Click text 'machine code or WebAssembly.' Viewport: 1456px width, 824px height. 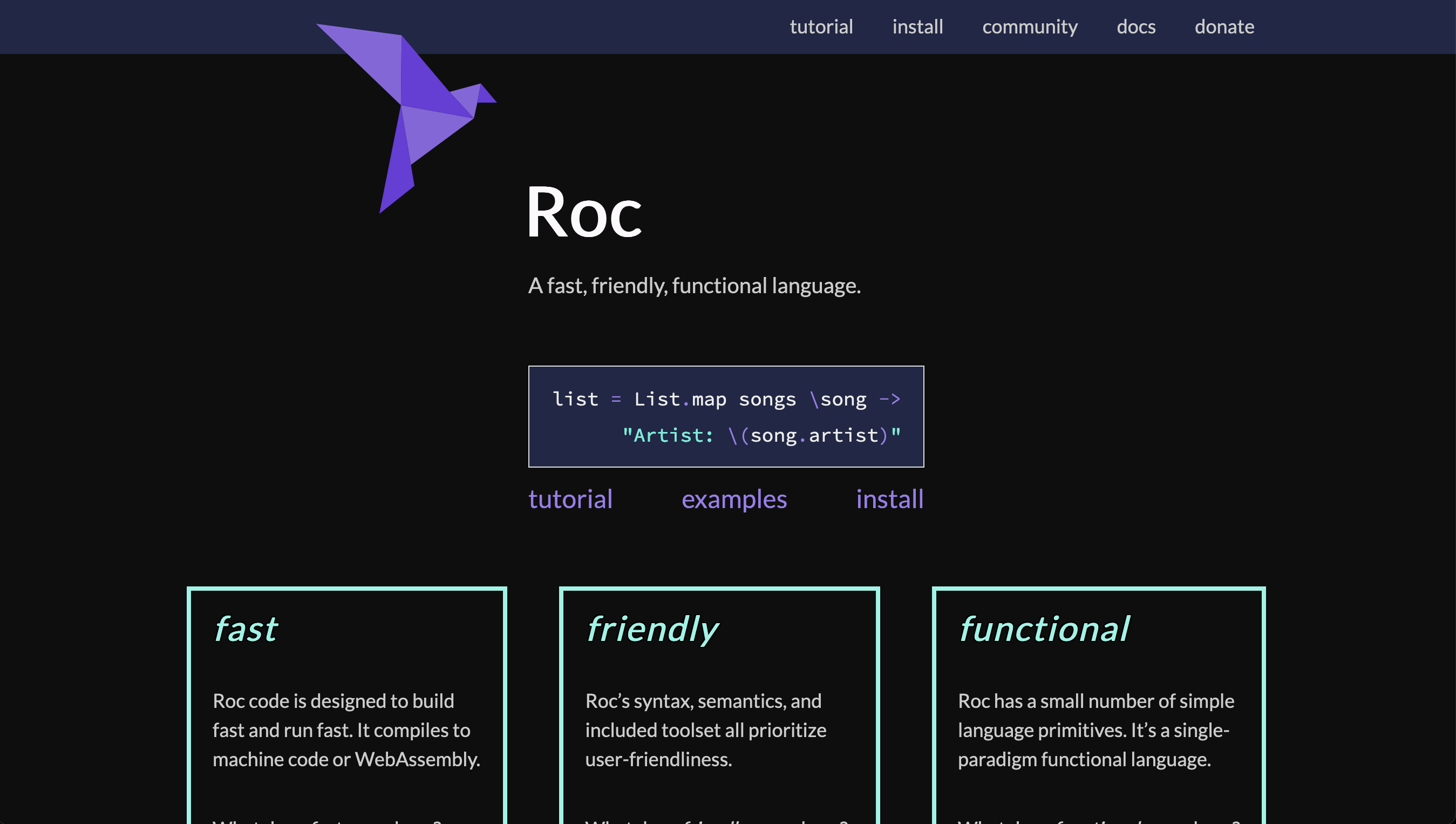pos(346,760)
